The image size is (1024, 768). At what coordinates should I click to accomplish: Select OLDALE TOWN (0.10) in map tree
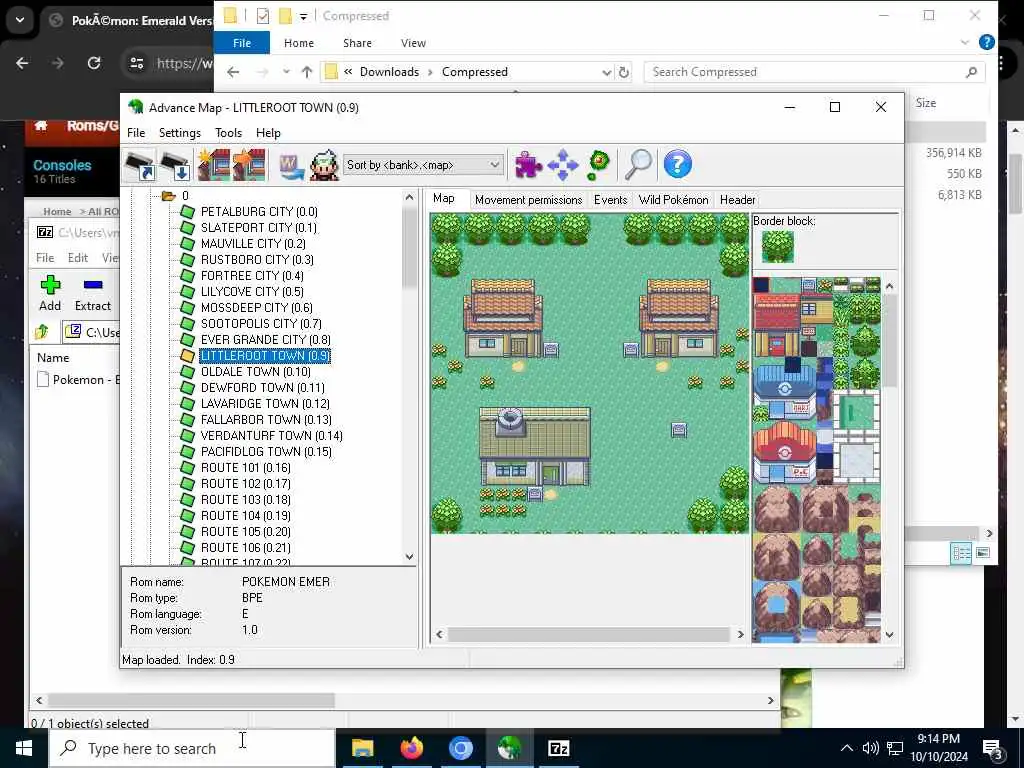click(x=255, y=372)
